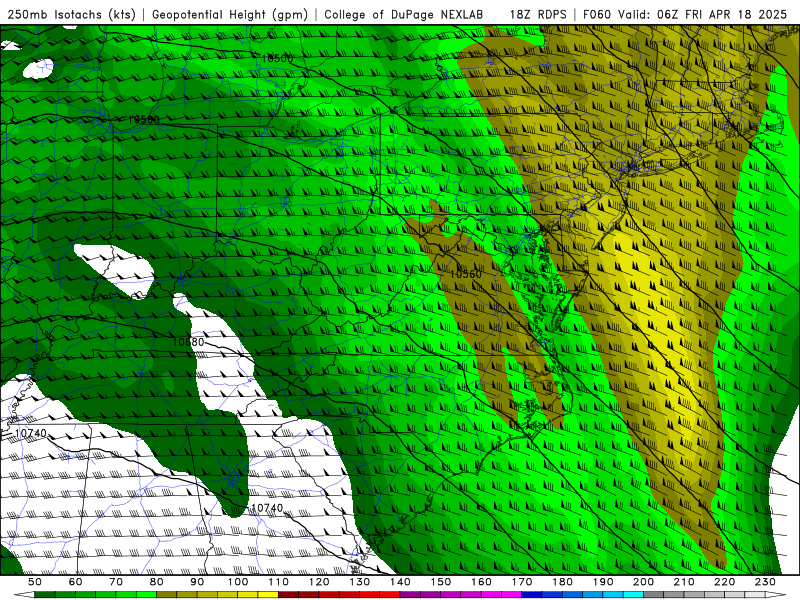Click the "Geopotential Height (gpm)" title text
This screenshot has height=600, width=800.
click(x=230, y=14)
